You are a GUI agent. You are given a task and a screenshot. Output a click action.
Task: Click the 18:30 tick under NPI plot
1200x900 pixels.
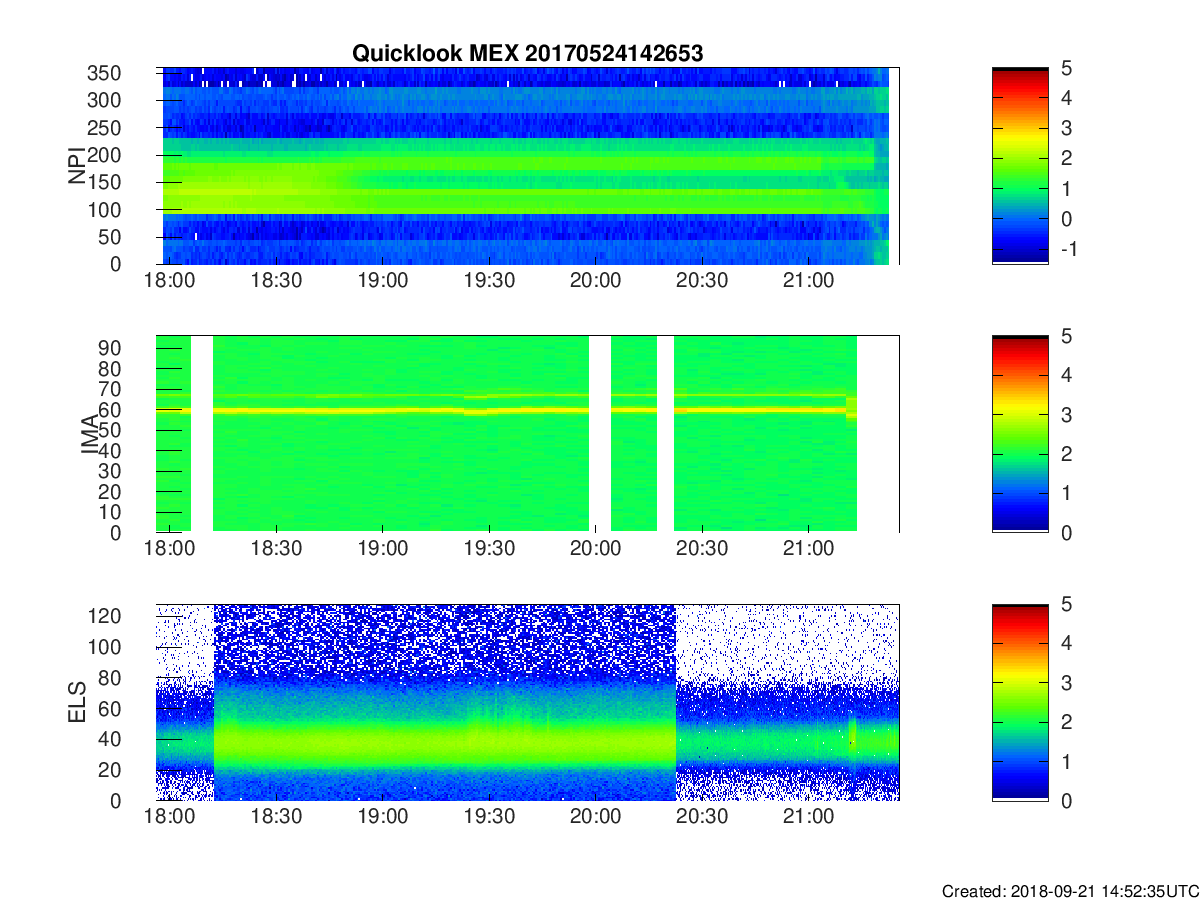(276, 282)
